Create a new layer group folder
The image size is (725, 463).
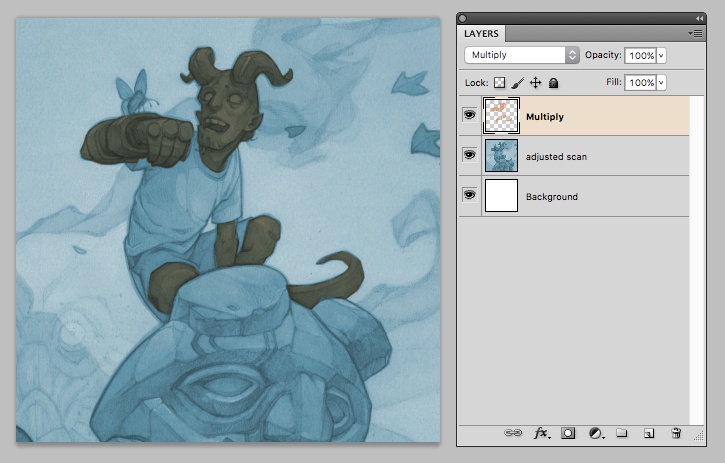click(x=621, y=433)
